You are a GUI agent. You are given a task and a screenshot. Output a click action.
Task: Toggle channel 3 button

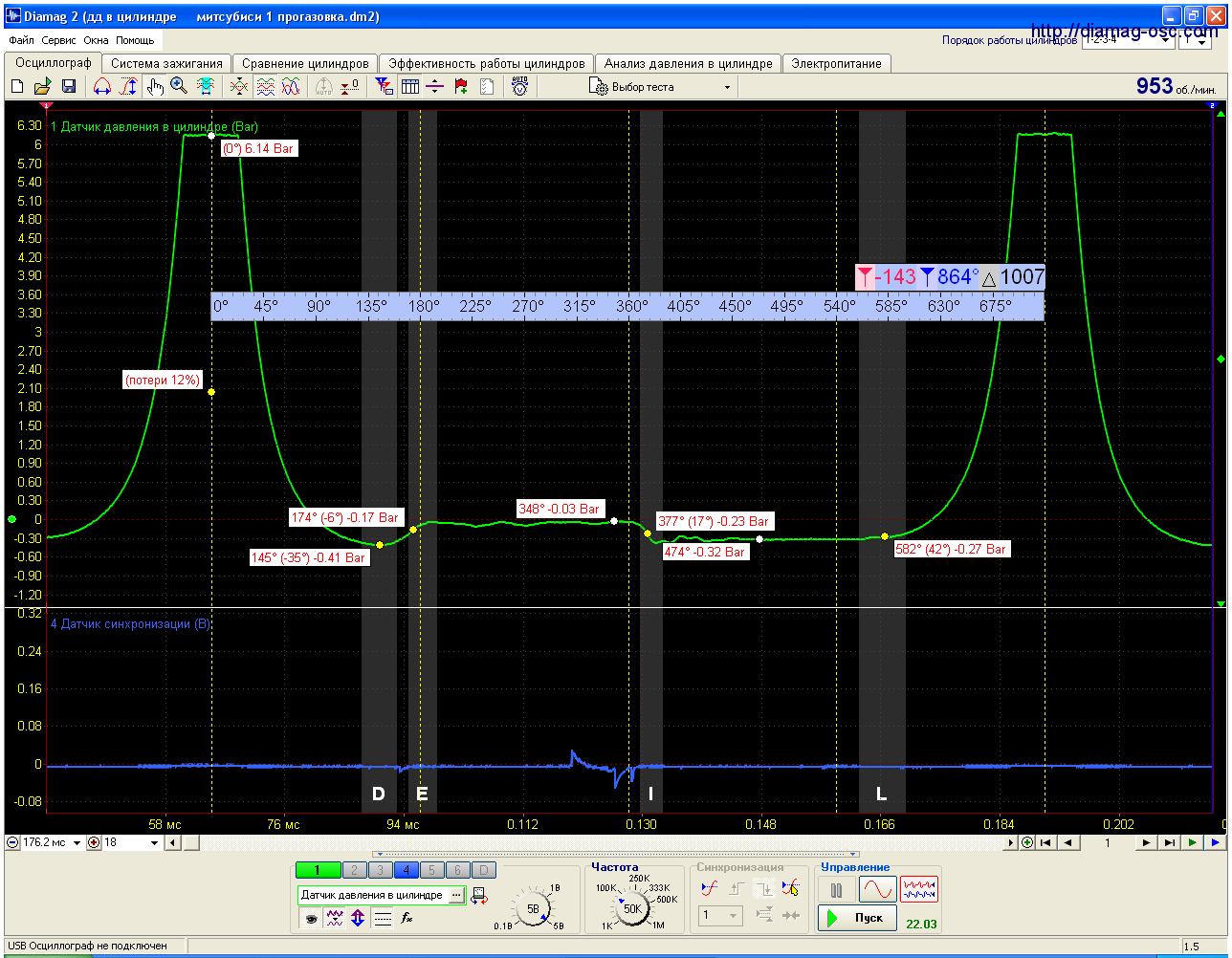[x=380, y=870]
